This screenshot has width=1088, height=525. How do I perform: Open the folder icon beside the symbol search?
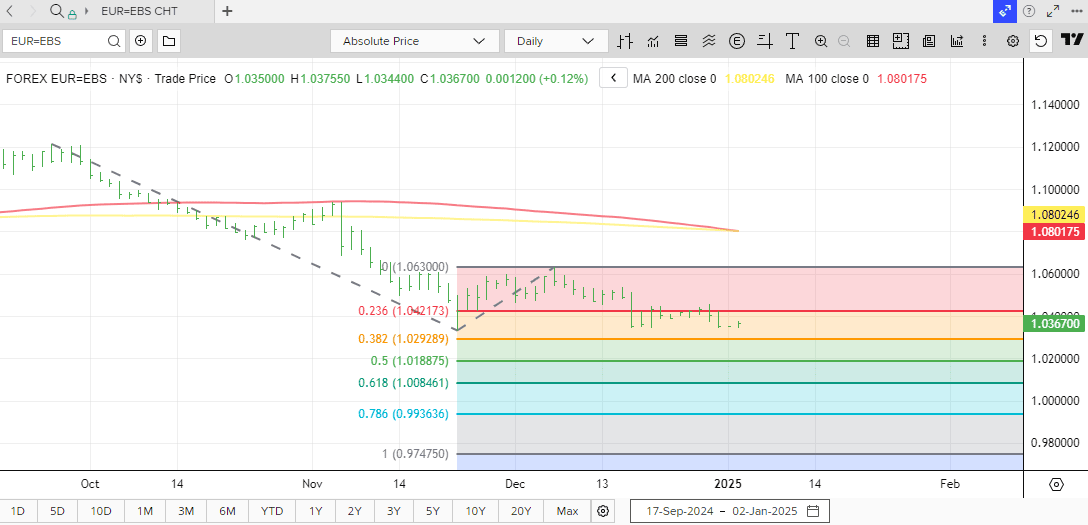tap(168, 41)
